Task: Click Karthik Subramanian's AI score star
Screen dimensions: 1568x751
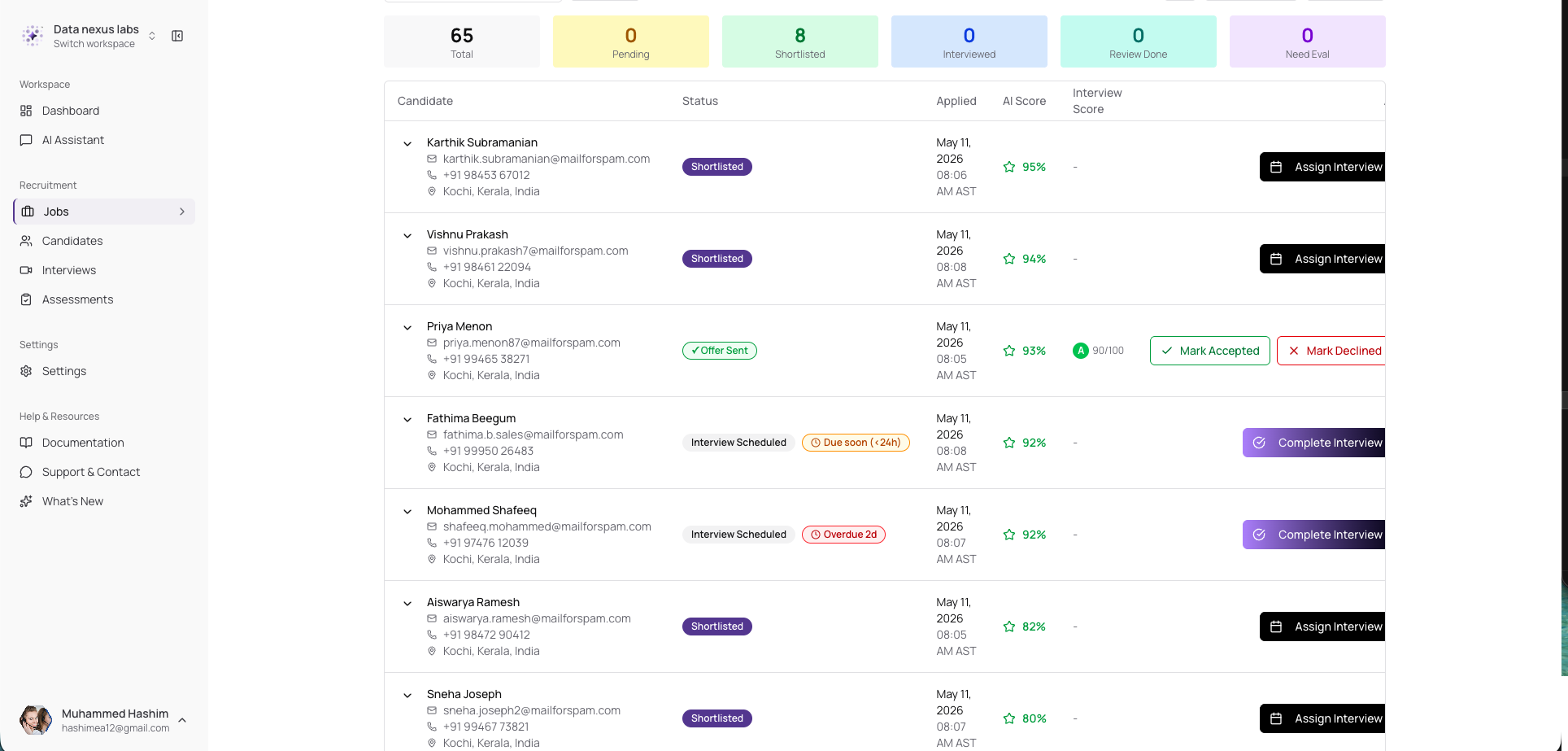Action: click(1009, 167)
